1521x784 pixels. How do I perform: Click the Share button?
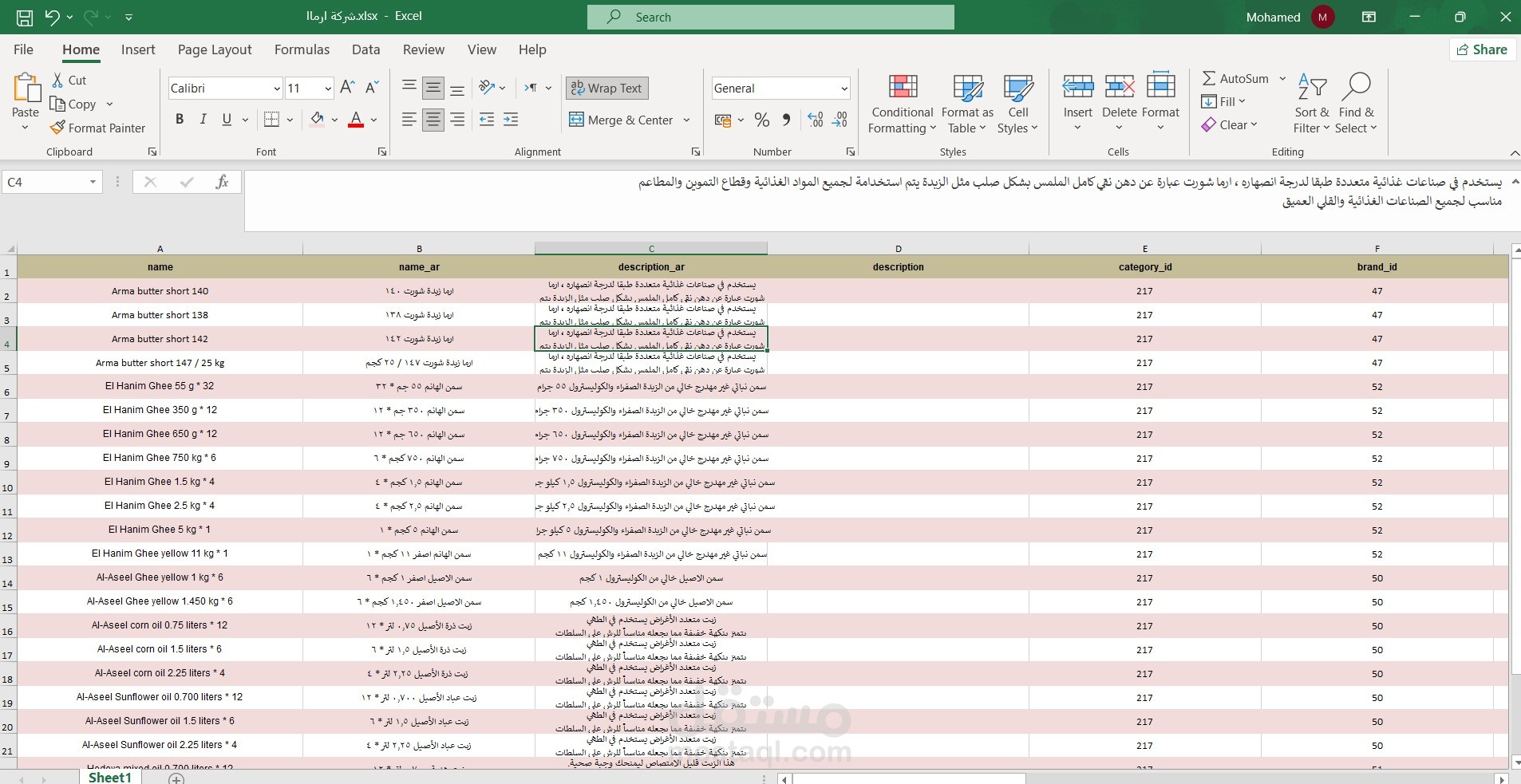click(x=1483, y=49)
